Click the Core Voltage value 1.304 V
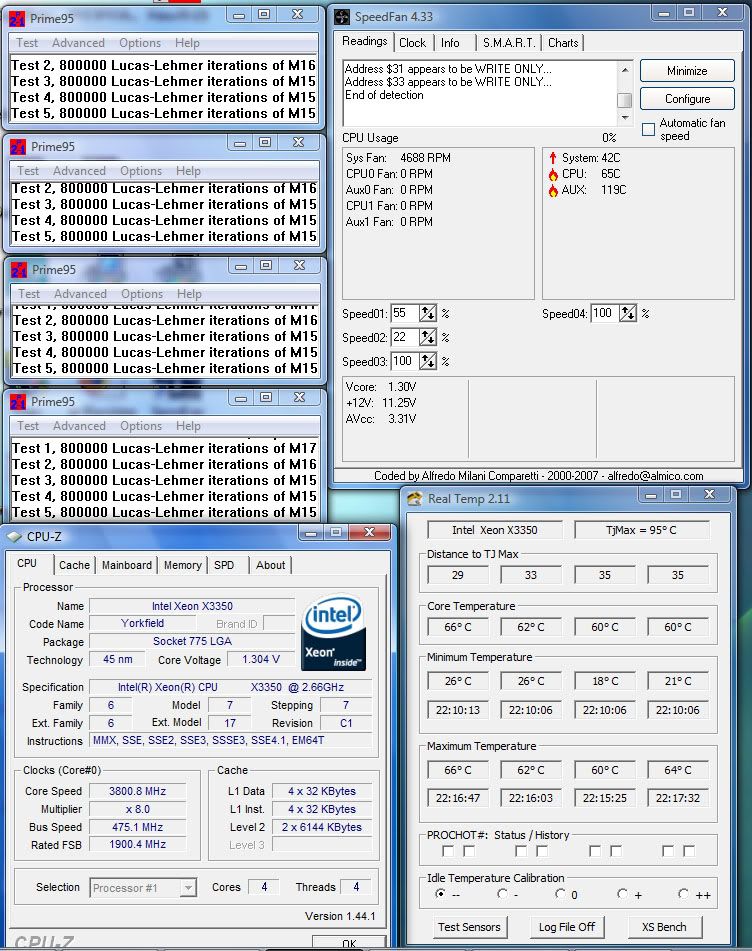752x951 pixels. pos(261,659)
